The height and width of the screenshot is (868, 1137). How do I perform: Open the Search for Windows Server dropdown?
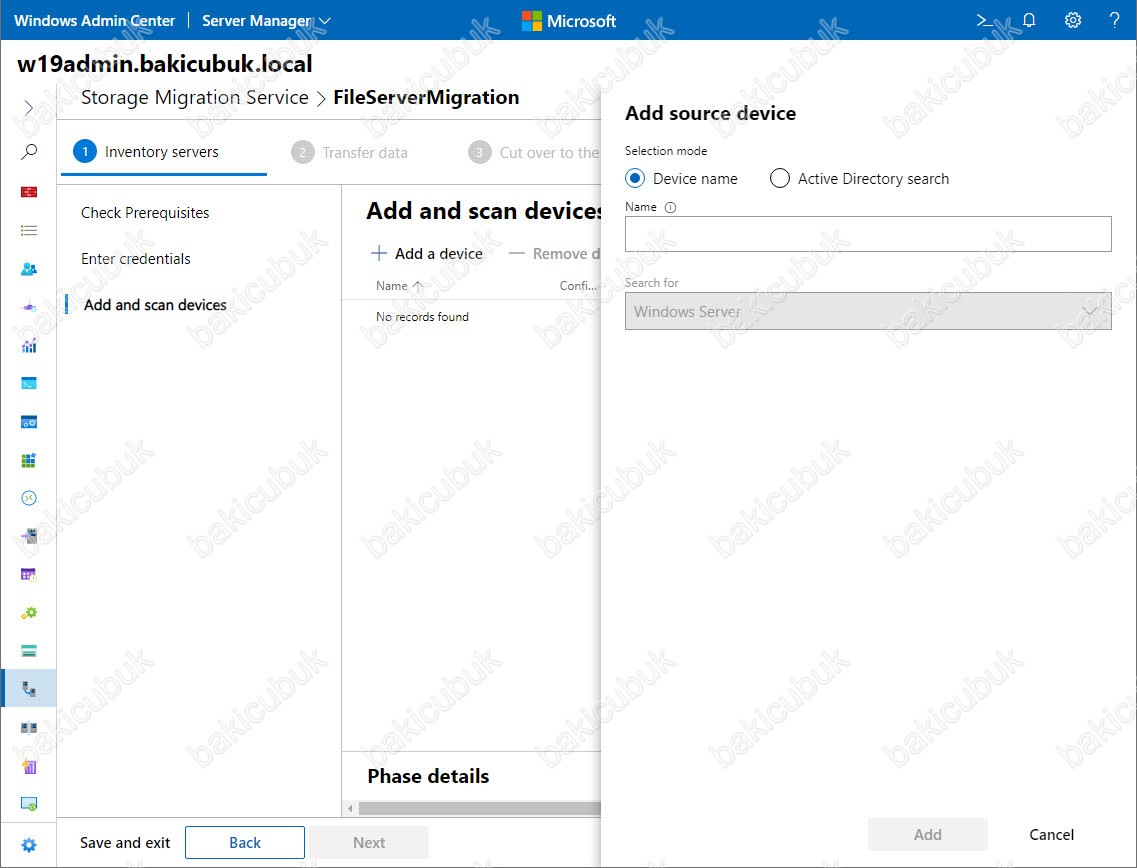pyautogui.click(x=868, y=311)
